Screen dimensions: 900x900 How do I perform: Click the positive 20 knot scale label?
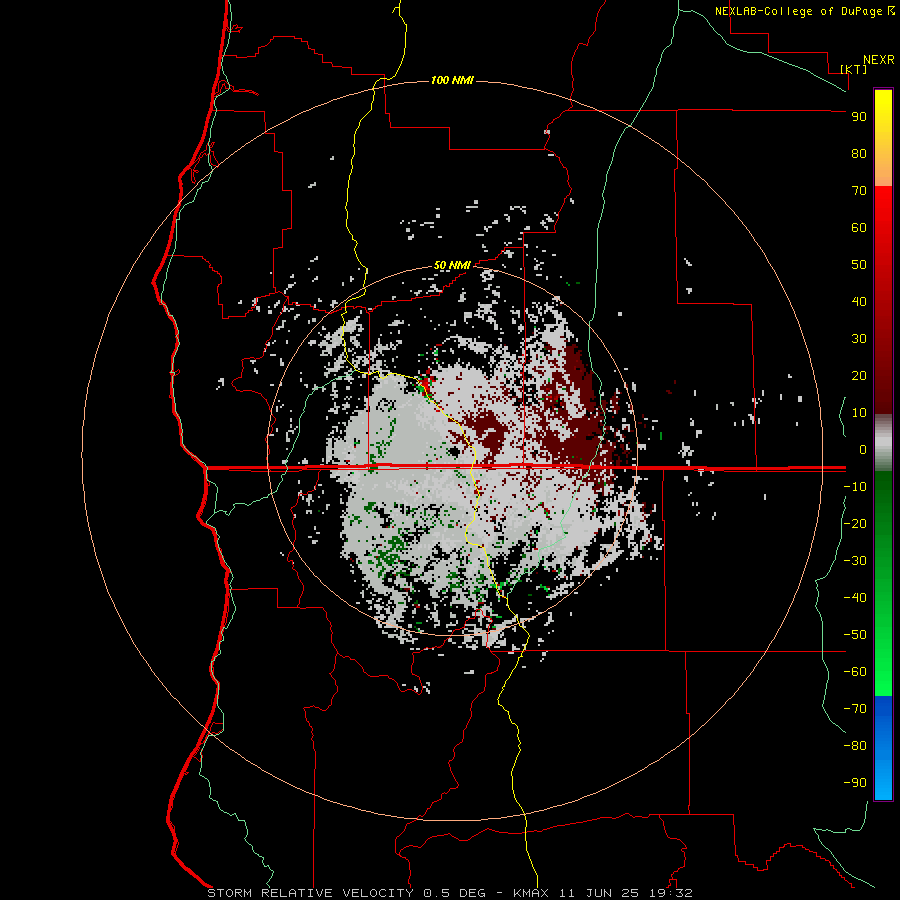859,375
